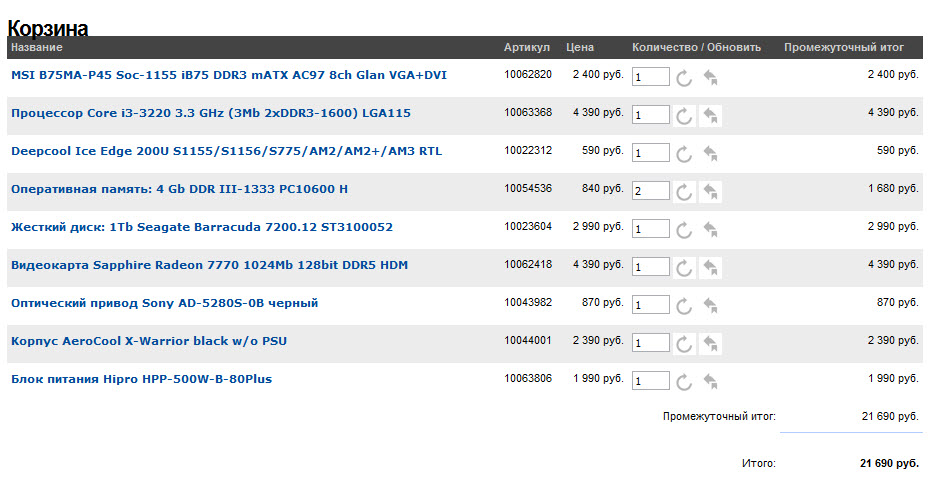Viewport: 931px width, 482px height.
Task: Open the MSI B75MA-P45 product link
Action: 228,75
